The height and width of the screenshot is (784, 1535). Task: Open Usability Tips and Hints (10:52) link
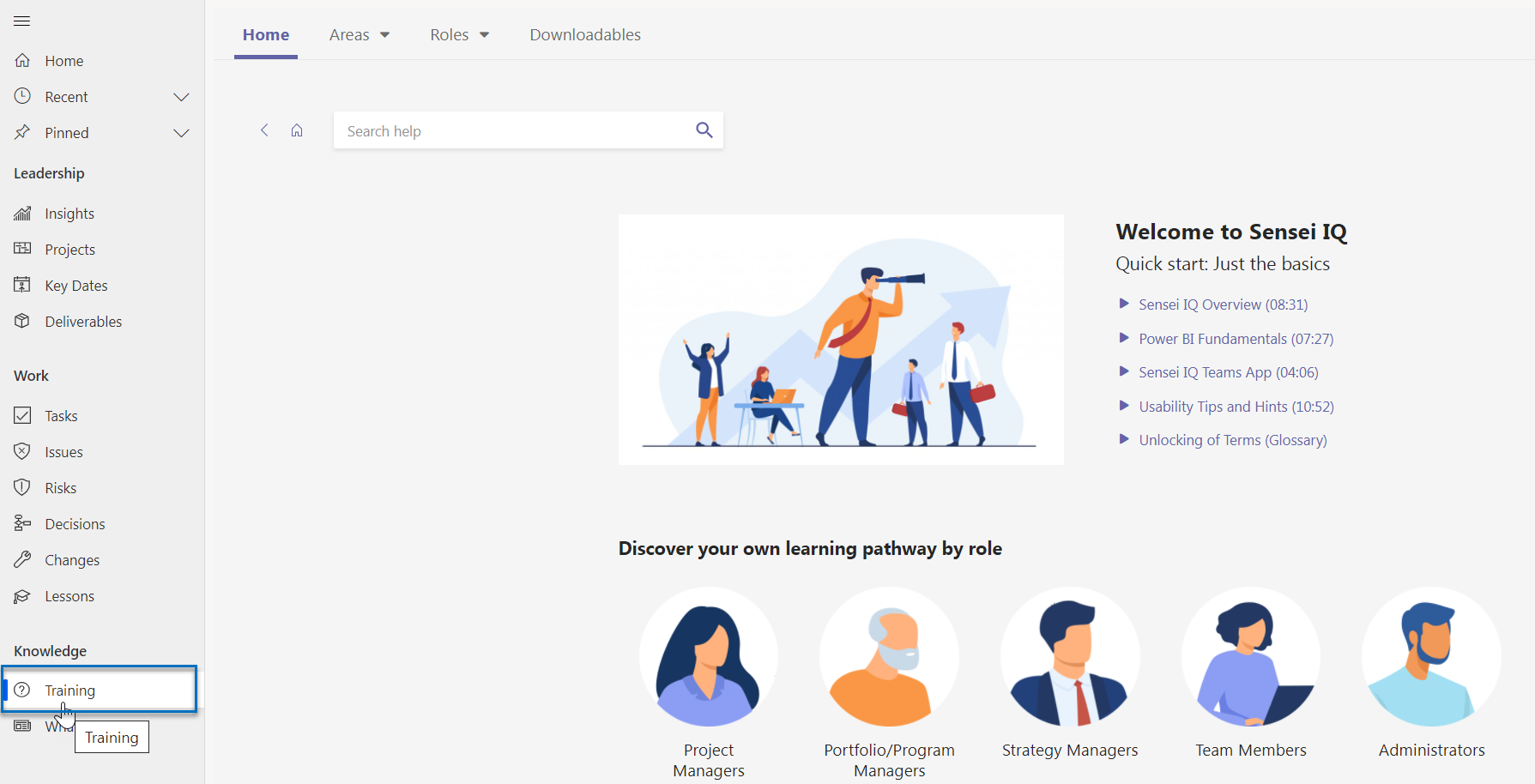click(1236, 407)
